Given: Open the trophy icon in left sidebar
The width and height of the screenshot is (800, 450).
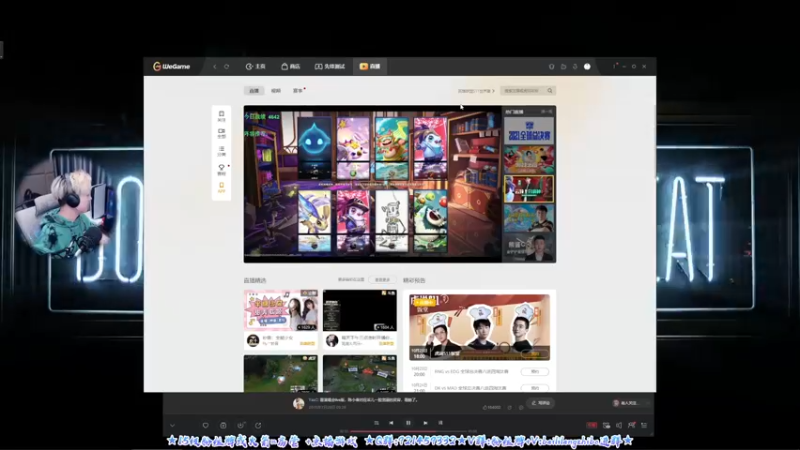Looking at the screenshot, I should (221, 169).
